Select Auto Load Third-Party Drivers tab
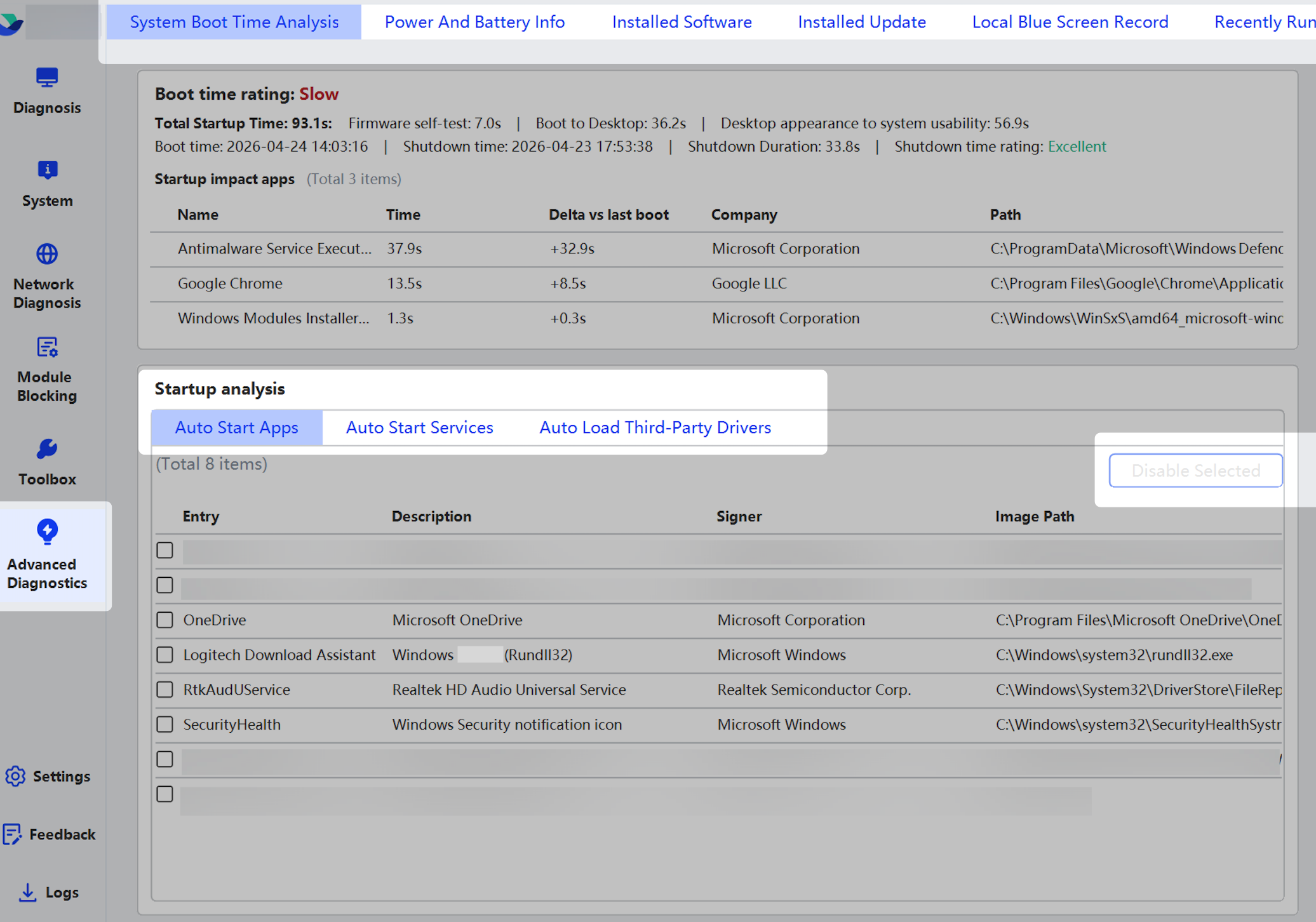 pyautogui.click(x=655, y=427)
